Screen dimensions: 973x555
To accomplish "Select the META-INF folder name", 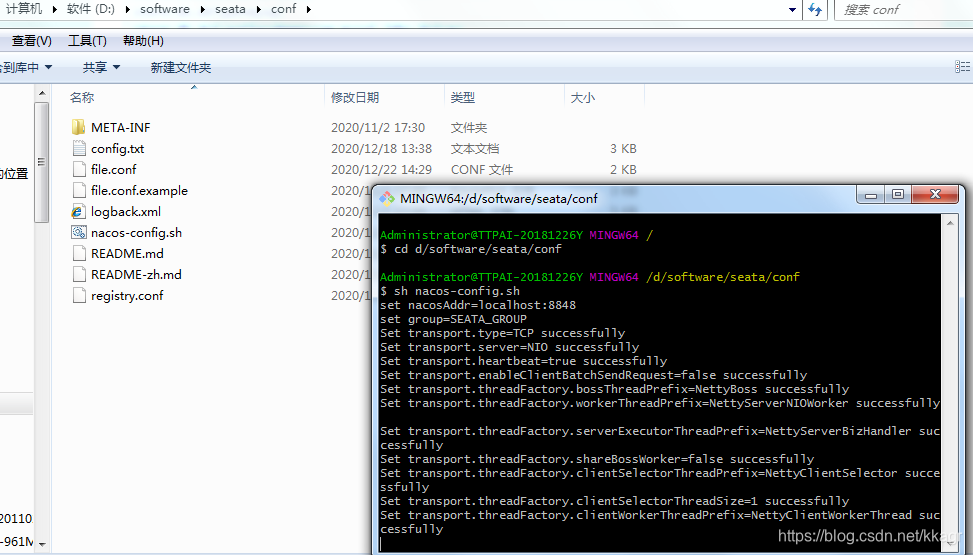I will click(120, 127).
